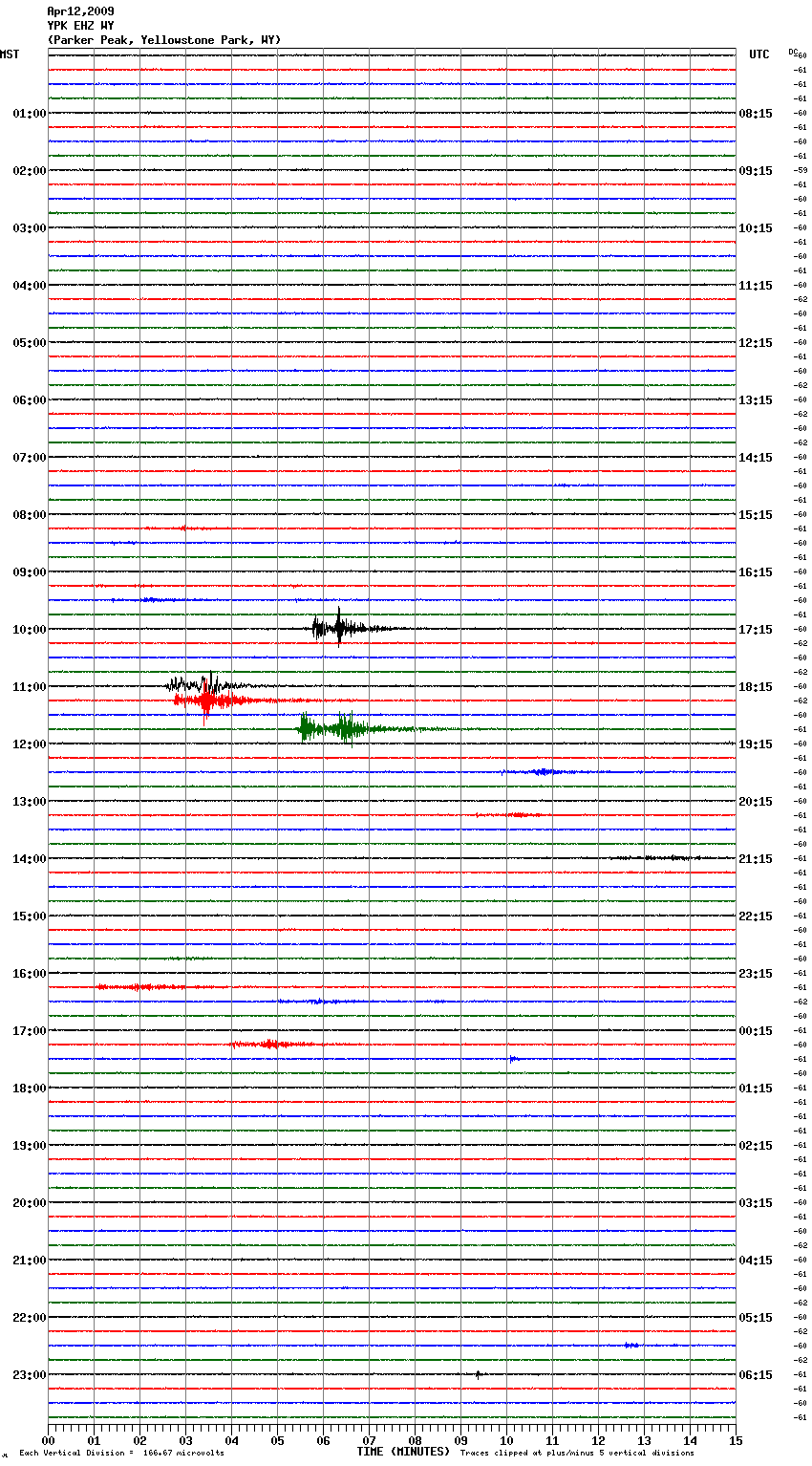This screenshot has height=1466, width=812.
Task: Select the 01:00 MST time label
Action: point(29,114)
